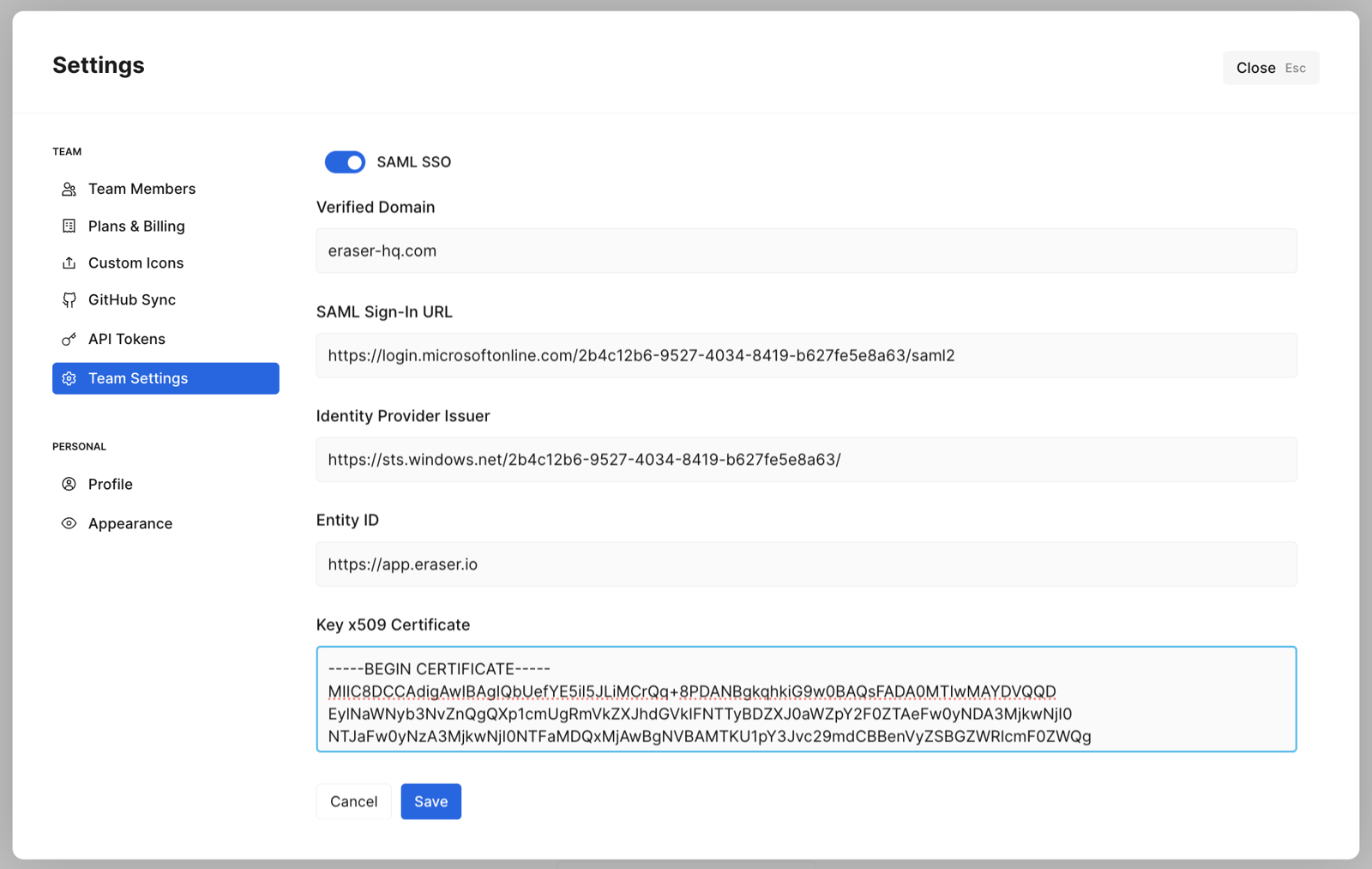This screenshot has width=1372, height=869.
Task: Open Profile under Personal
Action: tap(165, 484)
